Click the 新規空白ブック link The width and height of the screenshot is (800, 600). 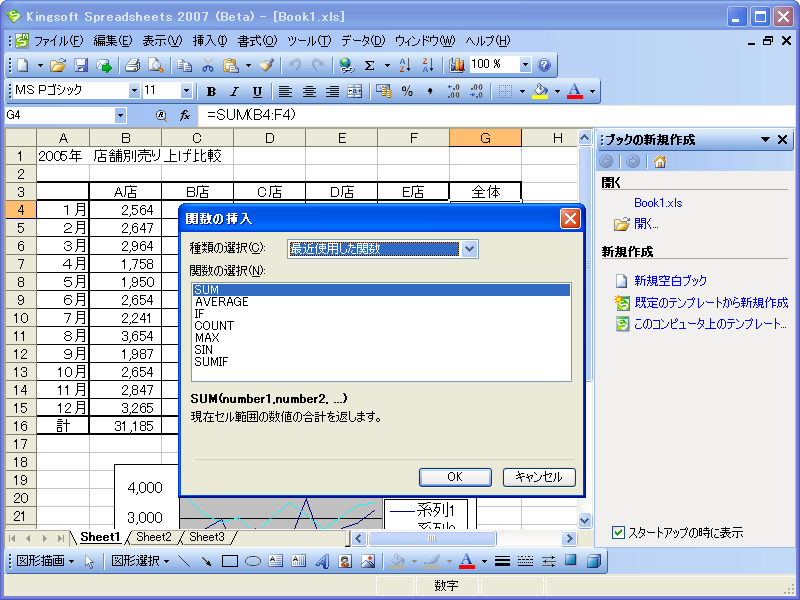pos(670,280)
